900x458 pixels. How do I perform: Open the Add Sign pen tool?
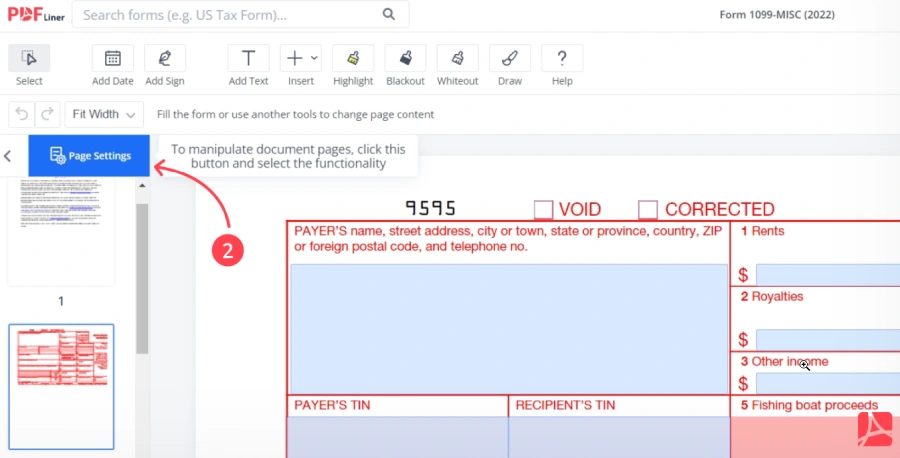click(x=165, y=65)
